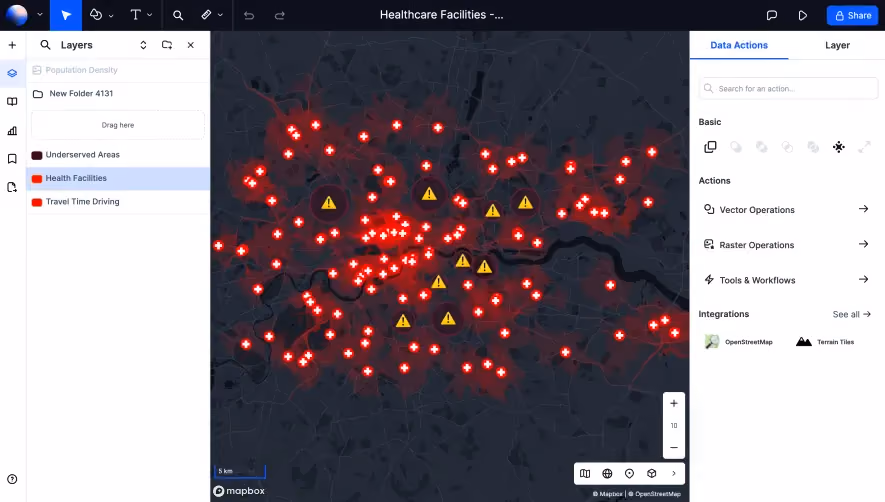Viewport: 885px width, 502px height.
Task: Pick the Text tool
Action: point(135,15)
